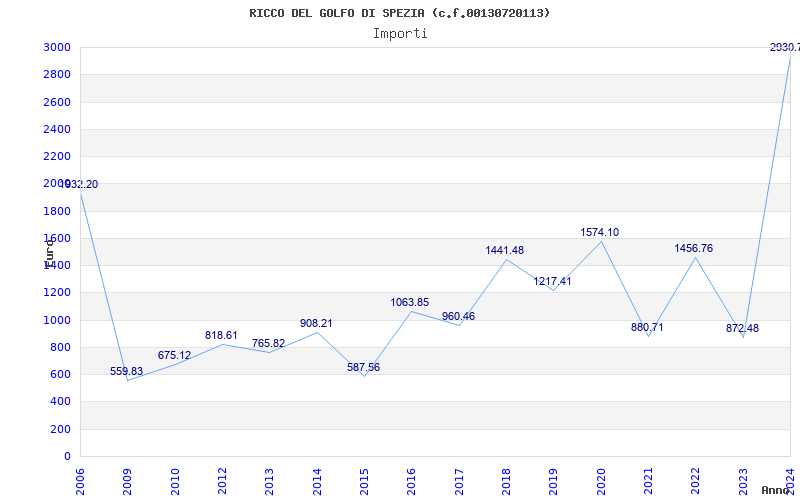This screenshot has height=500, width=800.
Task: Click the 587.56 data label
Action: (363, 367)
